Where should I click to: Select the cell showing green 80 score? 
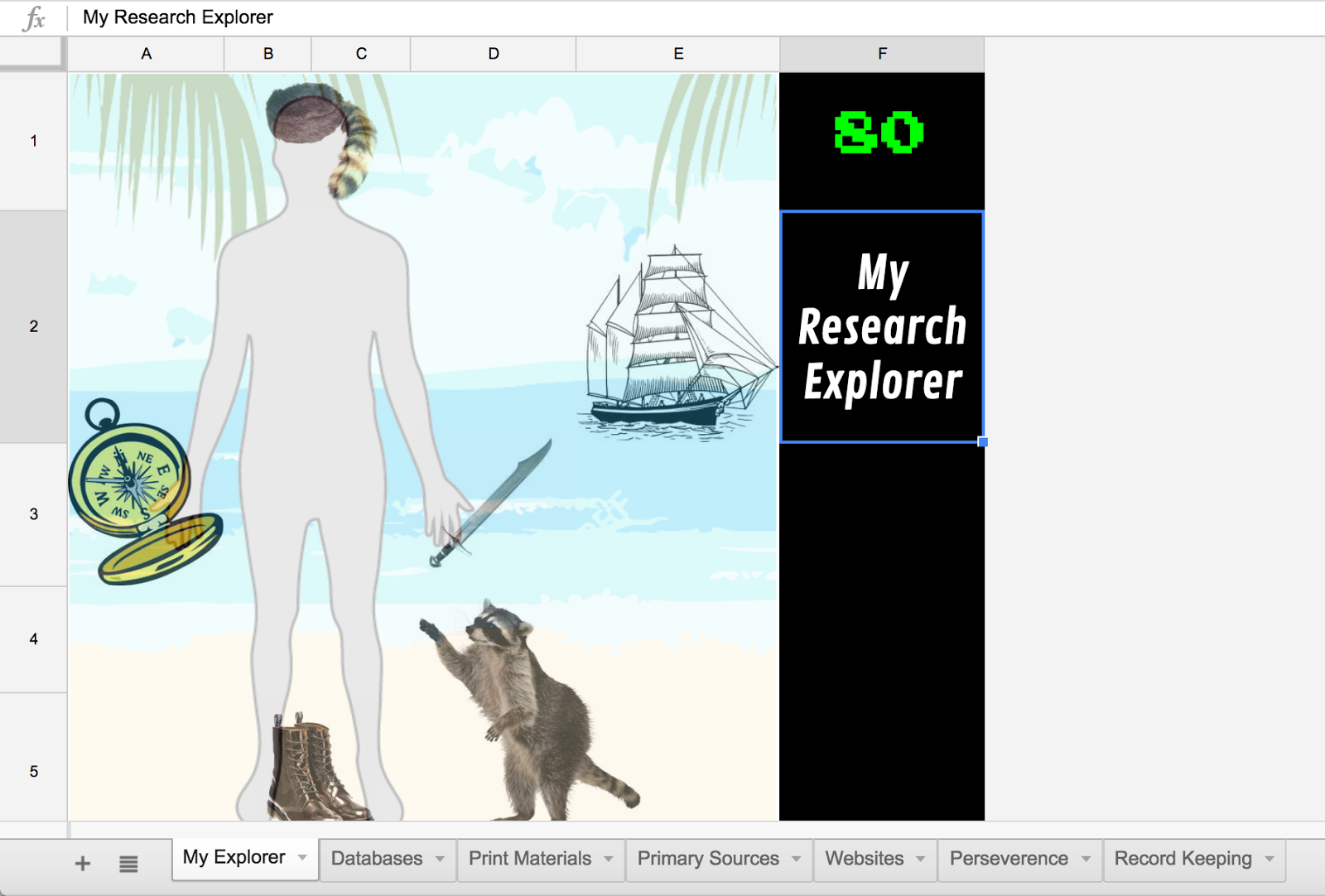click(882, 141)
